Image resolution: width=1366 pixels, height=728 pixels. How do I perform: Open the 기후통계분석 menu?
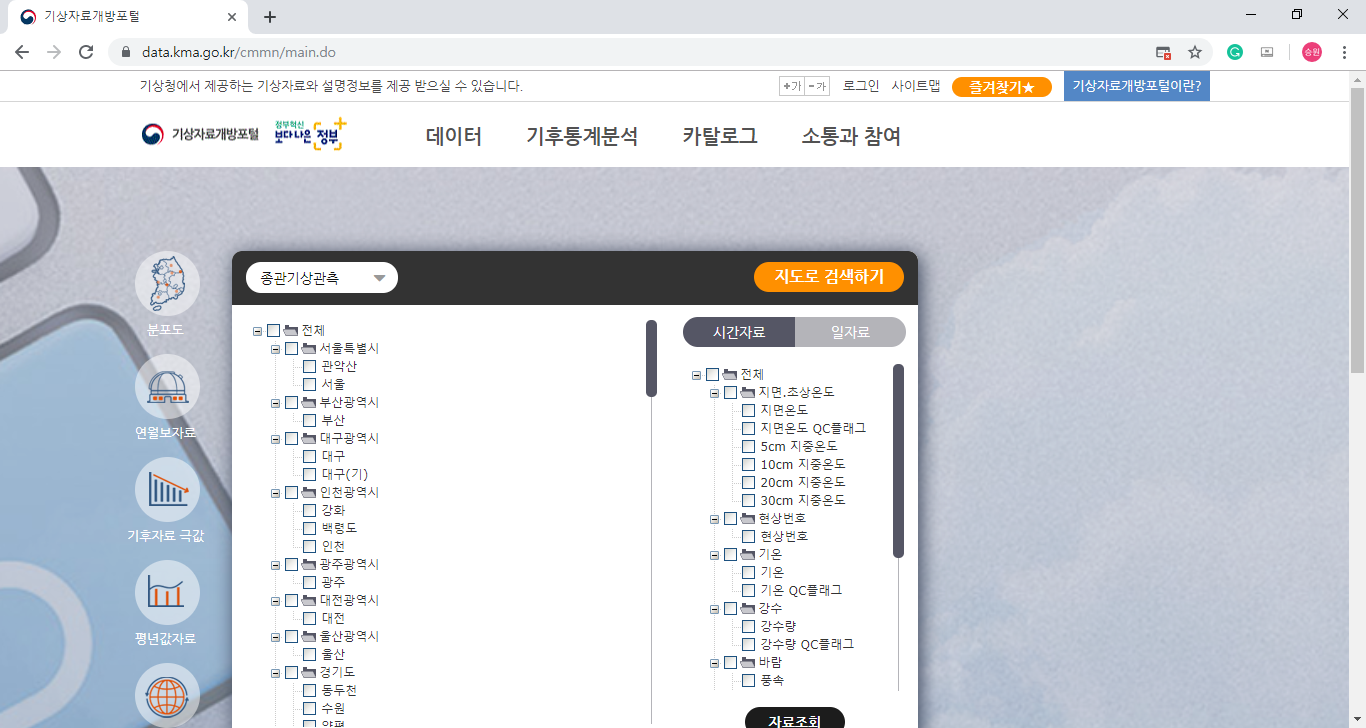(582, 136)
